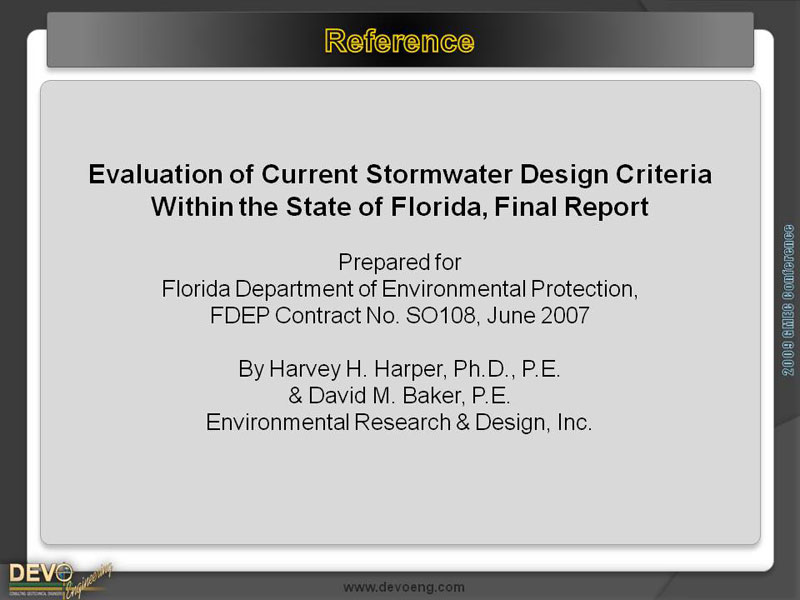Click the Reference slide title
This screenshot has width=800, height=600.
click(399, 41)
